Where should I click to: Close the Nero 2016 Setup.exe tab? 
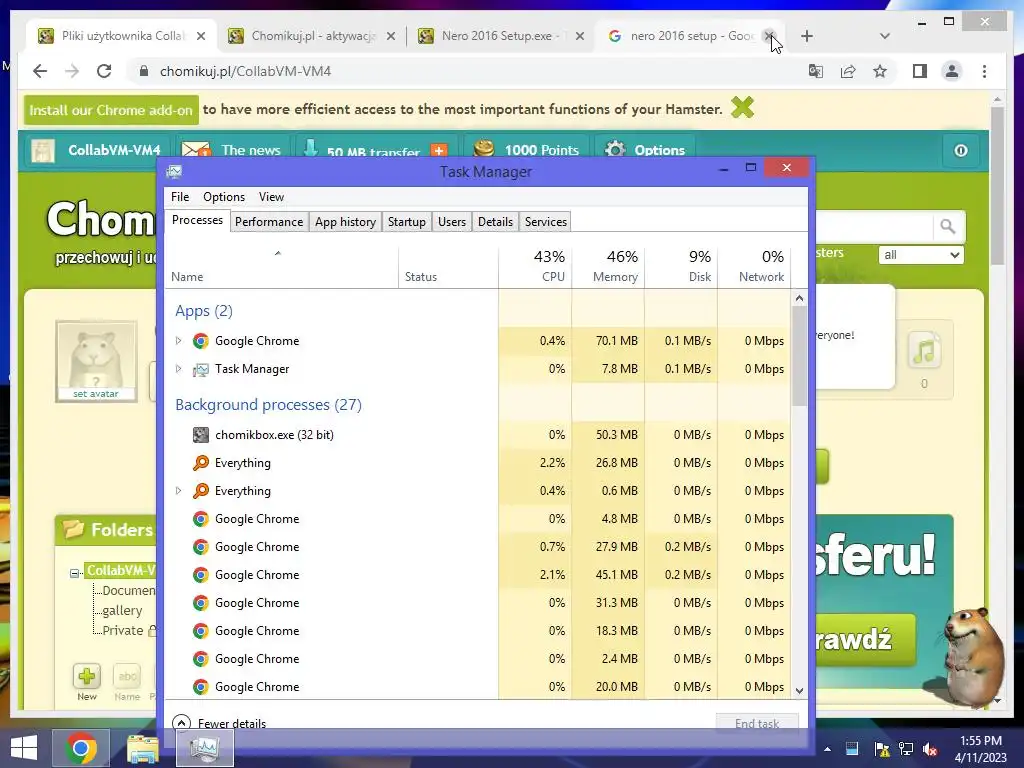click(579, 36)
